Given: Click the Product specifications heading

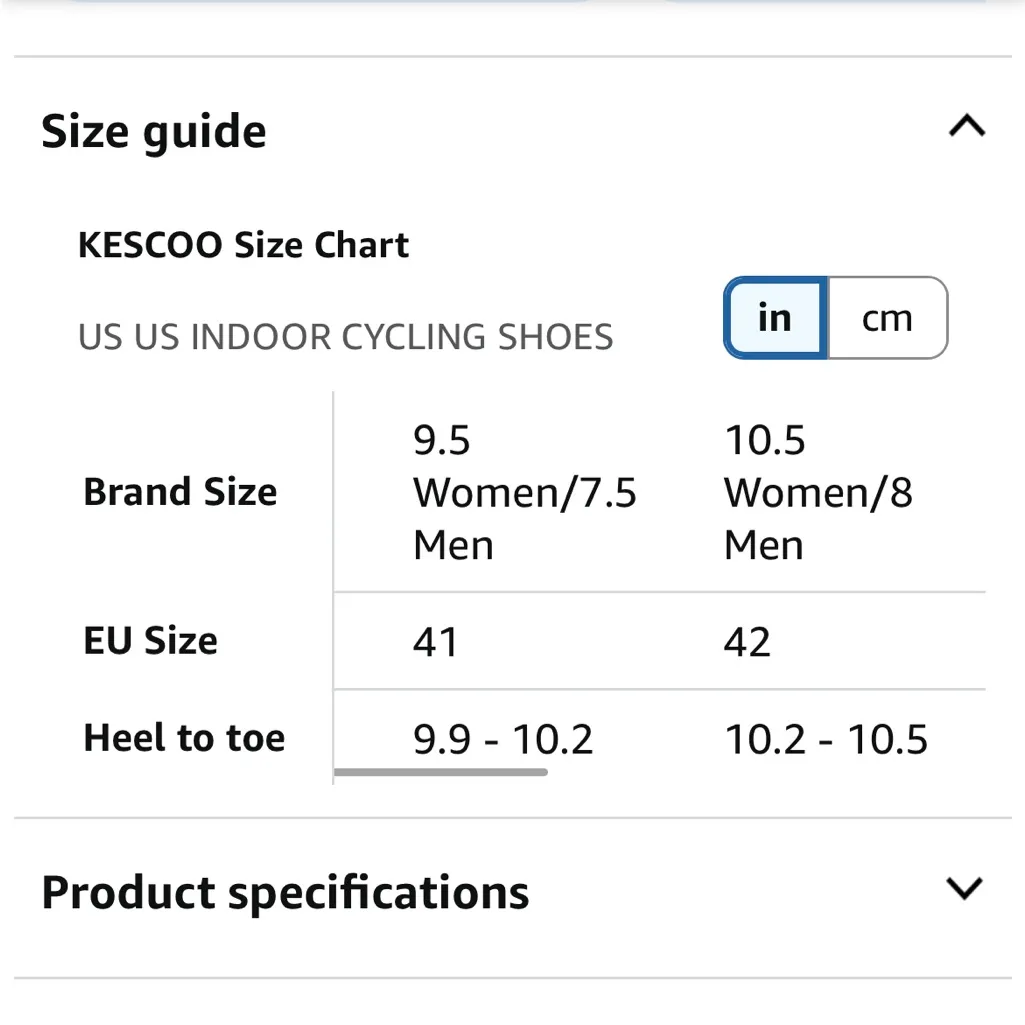Looking at the screenshot, I should click(283, 891).
